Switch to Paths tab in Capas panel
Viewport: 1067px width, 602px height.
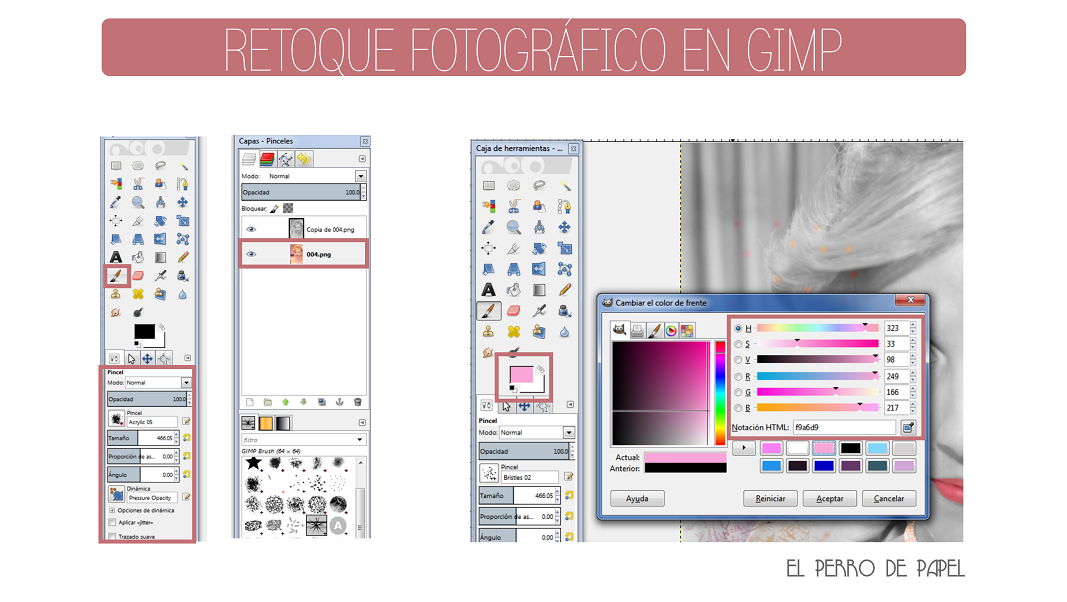click(x=285, y=159)
